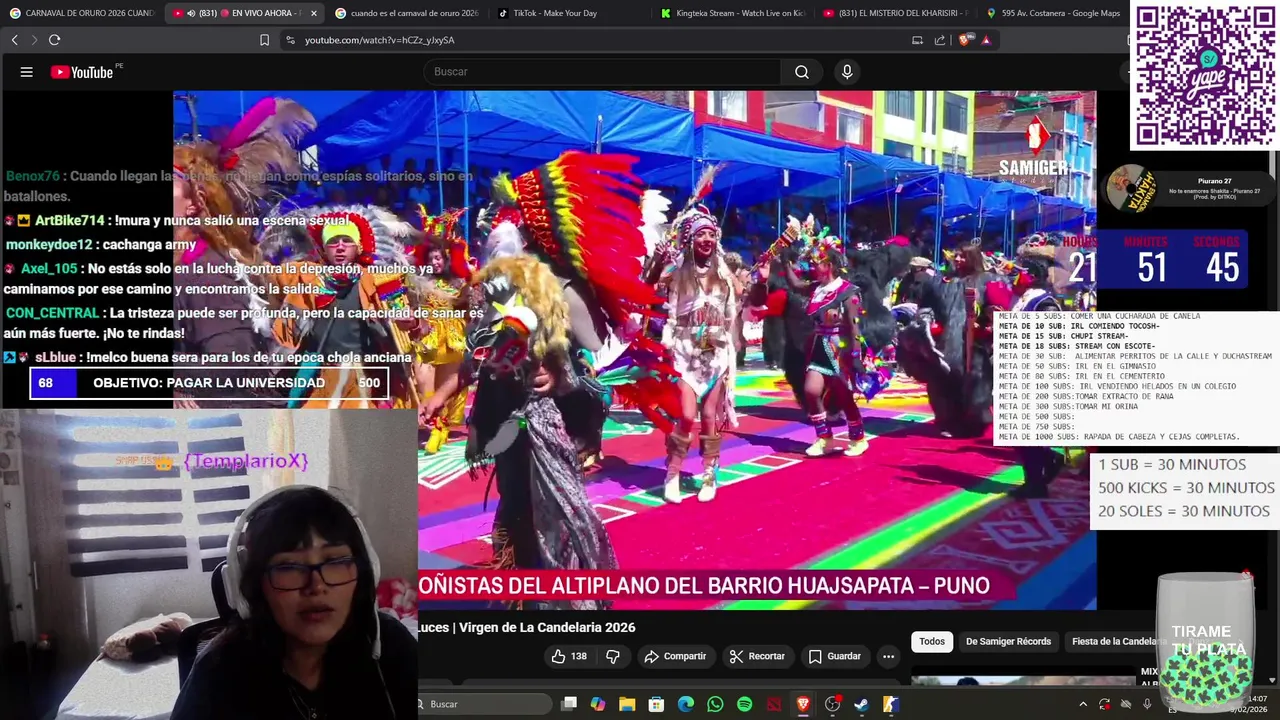Click the live carnival video player
This screenshot has width=1280, height=720.
click(x=635, y=350)
